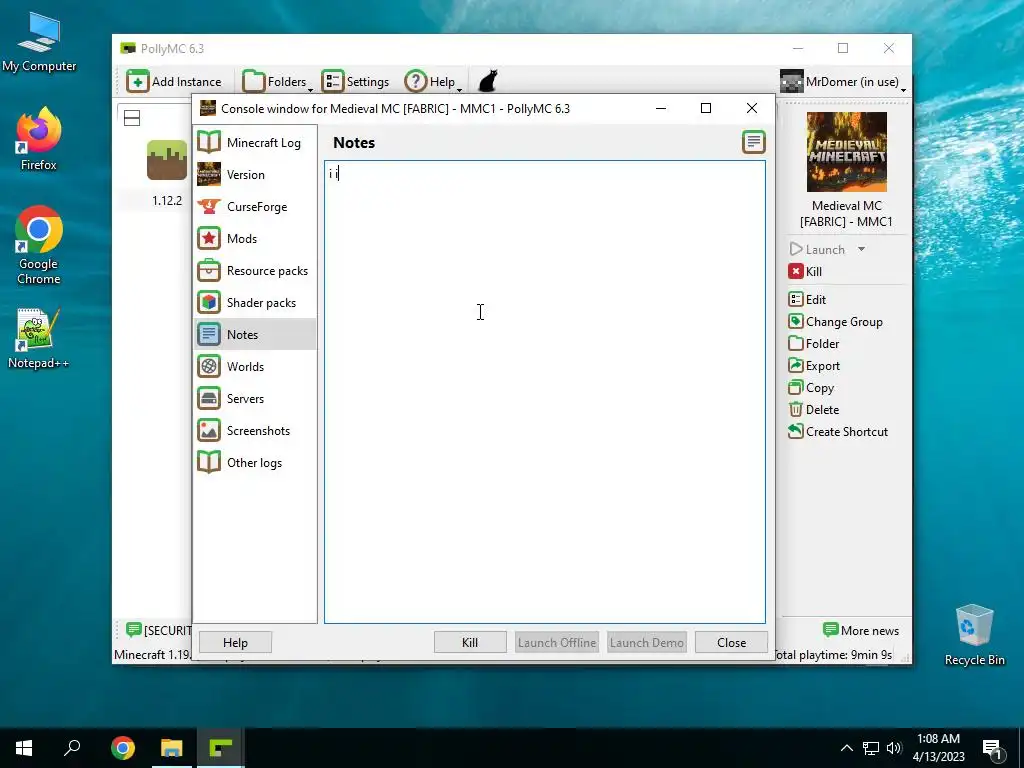Select Firefox desktop shortcut
This screenshot has width=1024, height=768.
pos(39,139)
